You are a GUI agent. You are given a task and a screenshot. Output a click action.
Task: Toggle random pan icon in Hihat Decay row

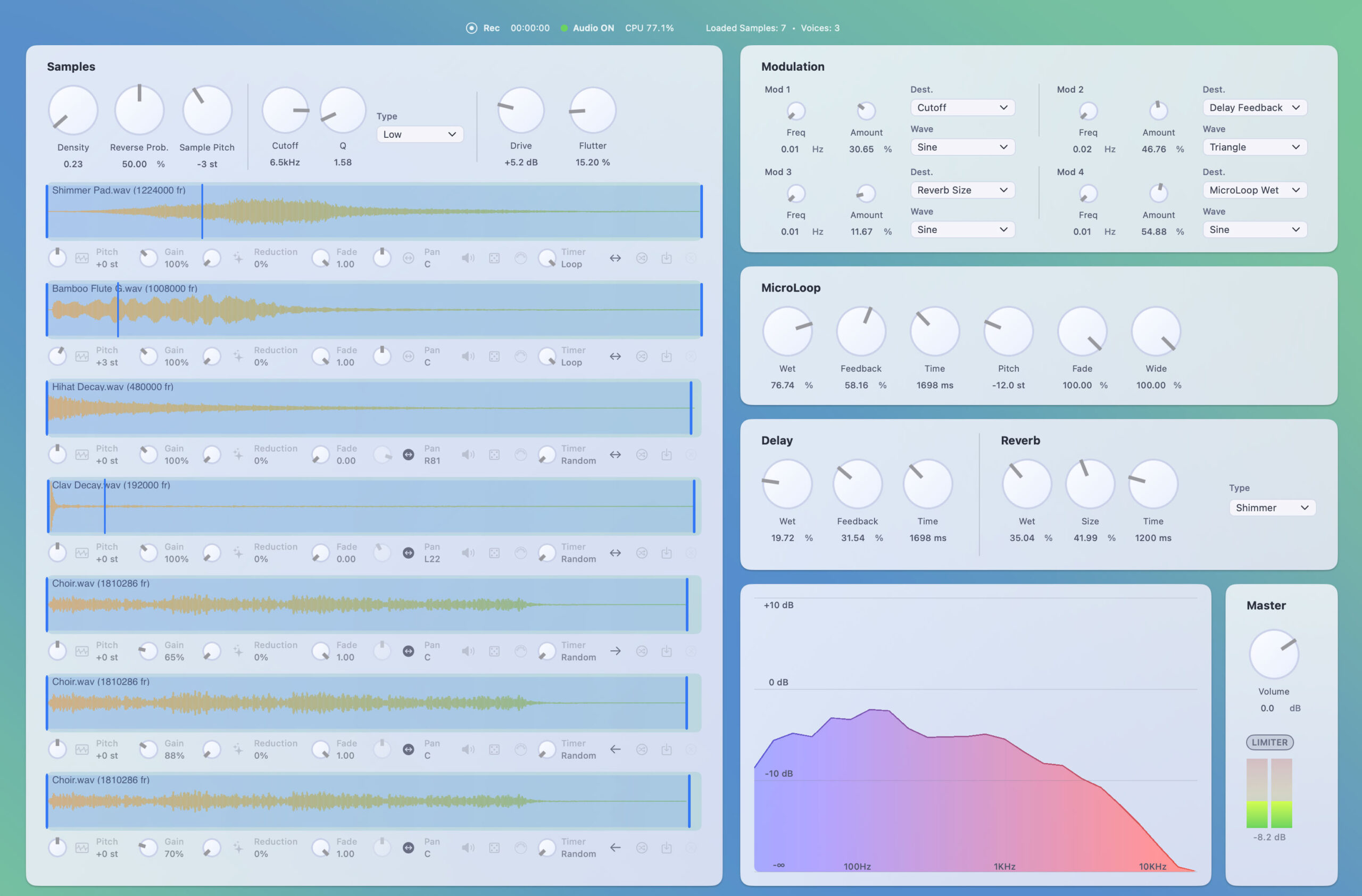(409, 455)
